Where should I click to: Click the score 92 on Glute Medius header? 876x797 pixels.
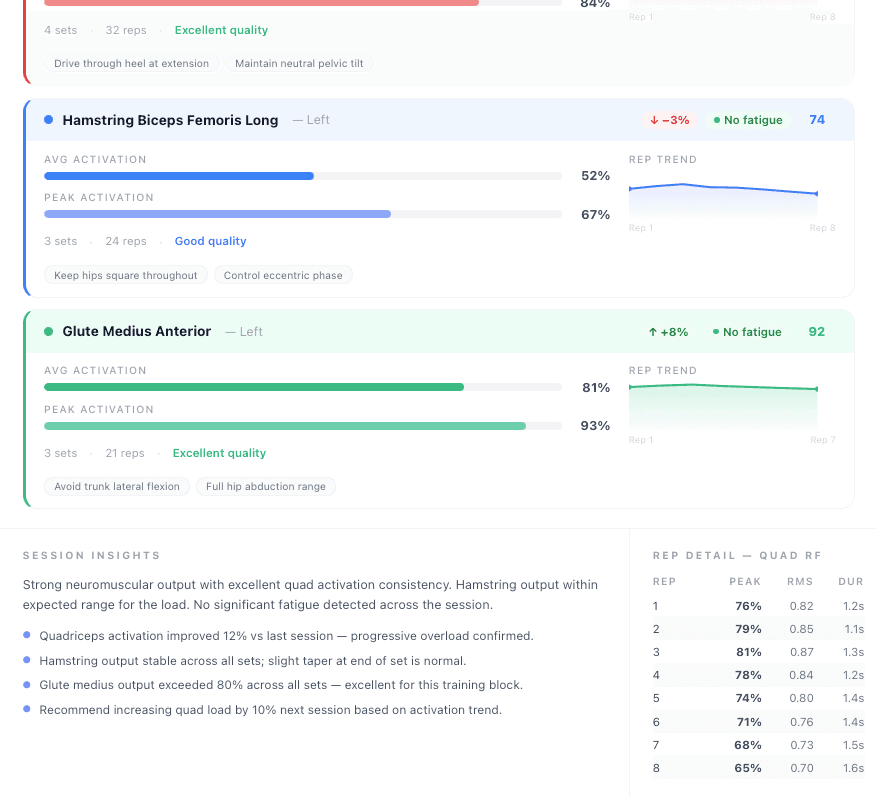click(x=817, y=332)
